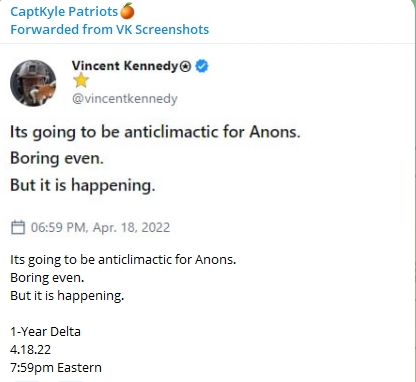This screenshot has width=416, height=382.
Task: Click the '1-Year Delta' text line
Action: click(x=45, y=332)
